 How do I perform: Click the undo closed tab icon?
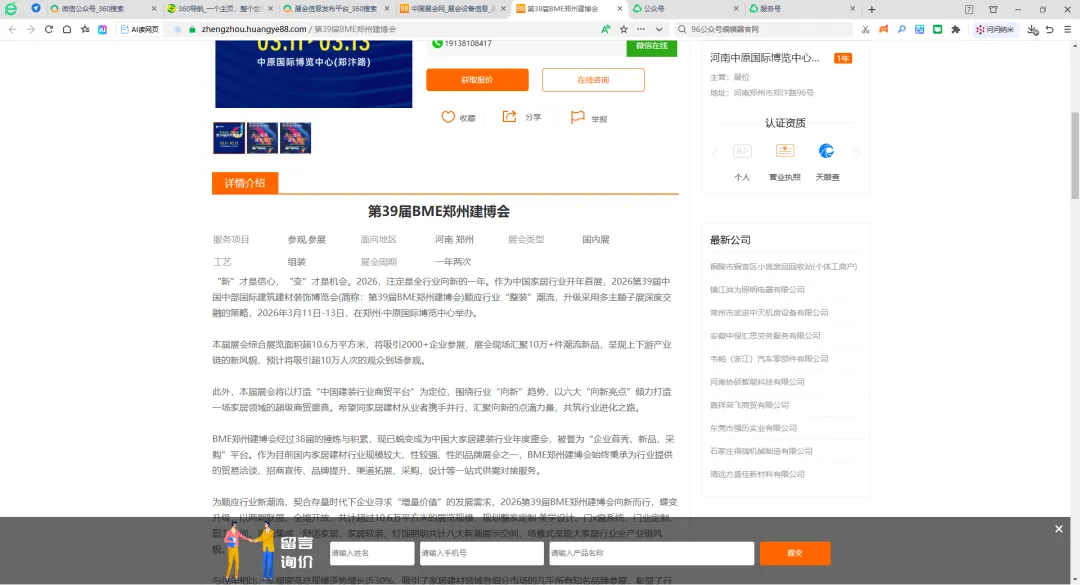point(1050,30)
